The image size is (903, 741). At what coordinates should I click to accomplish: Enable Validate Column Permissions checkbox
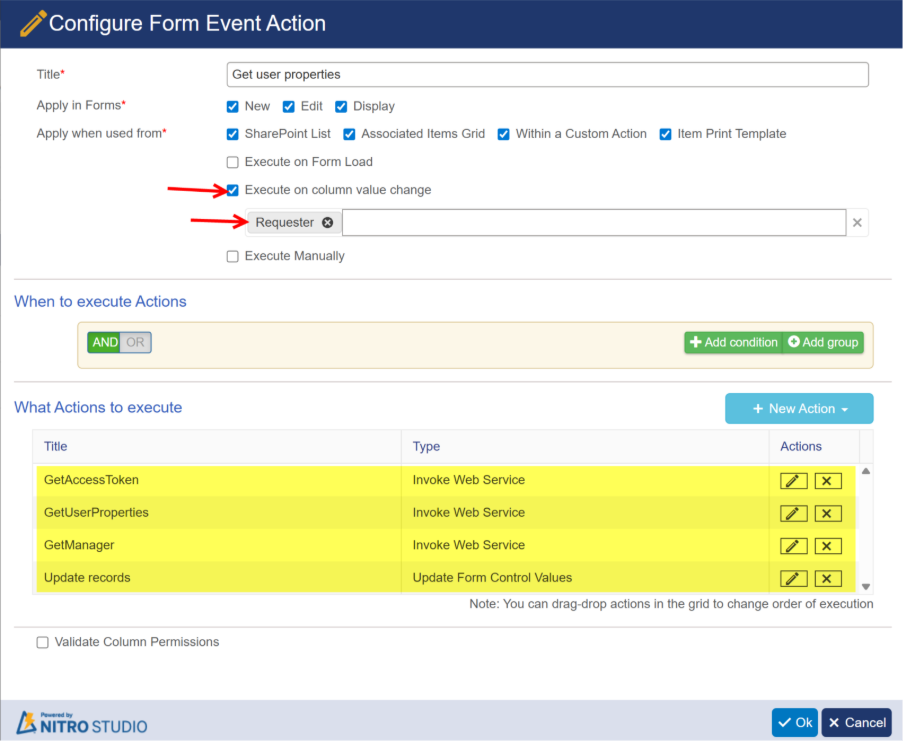click(x=42, y=642)
